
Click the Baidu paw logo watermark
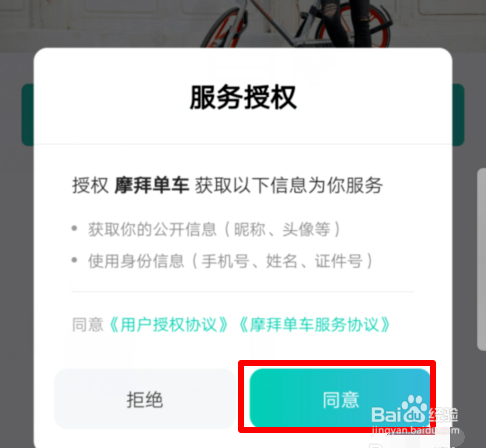414,409
